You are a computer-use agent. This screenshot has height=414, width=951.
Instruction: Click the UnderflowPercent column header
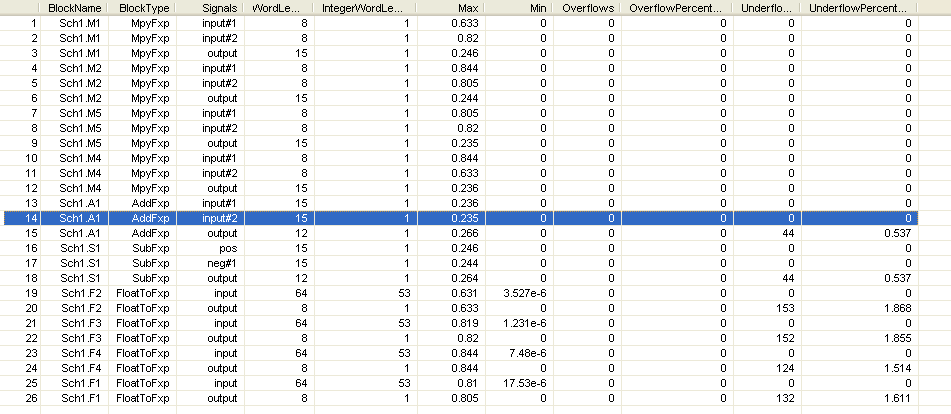[860, 8]
